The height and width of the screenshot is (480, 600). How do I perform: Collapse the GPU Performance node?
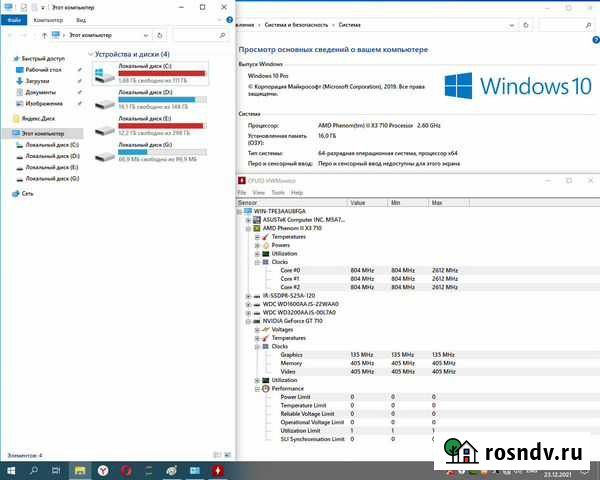tap(257, 388)
